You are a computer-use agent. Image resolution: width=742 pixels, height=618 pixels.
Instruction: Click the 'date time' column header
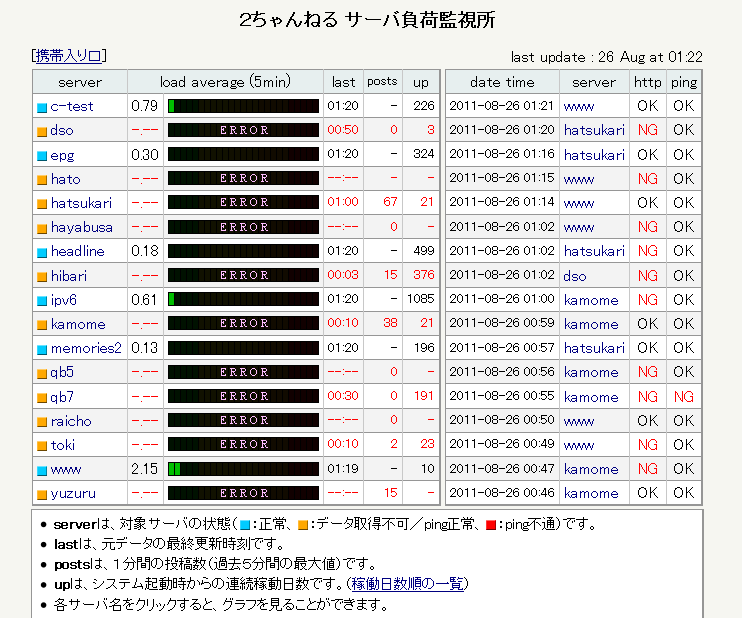click(x=502, y=82)
